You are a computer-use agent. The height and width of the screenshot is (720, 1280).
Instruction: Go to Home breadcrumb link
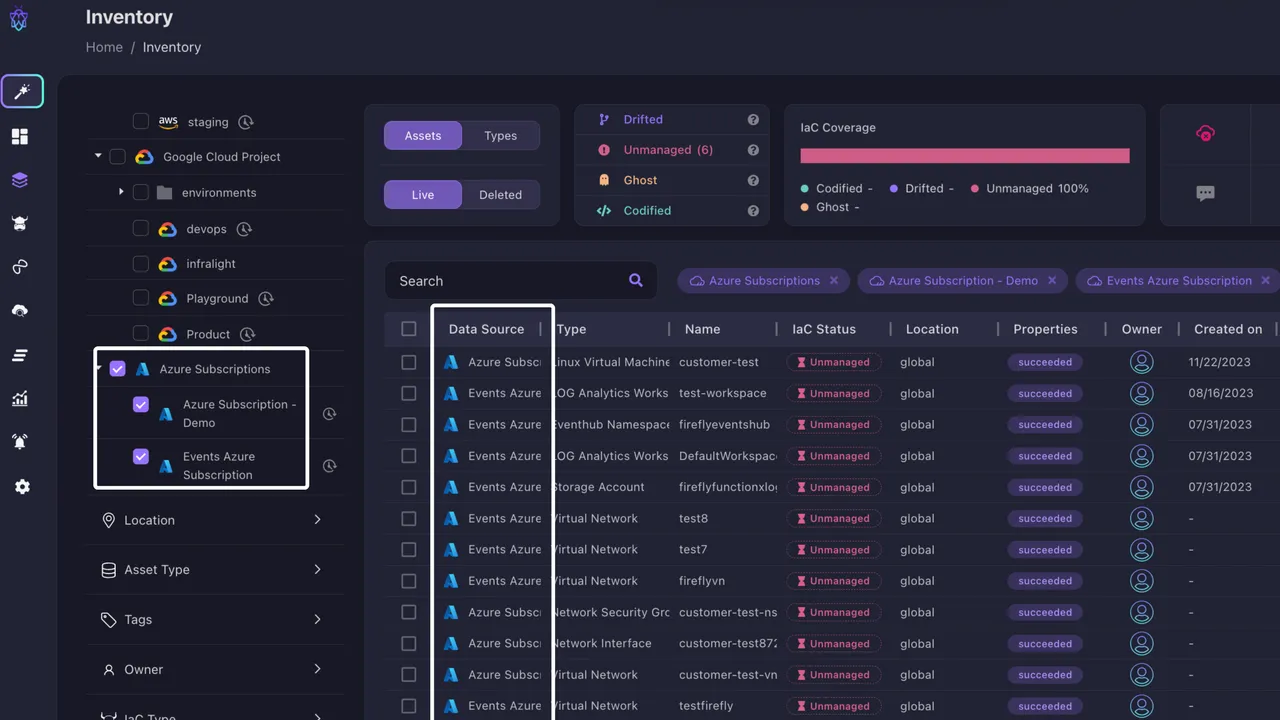click(104, 47)
